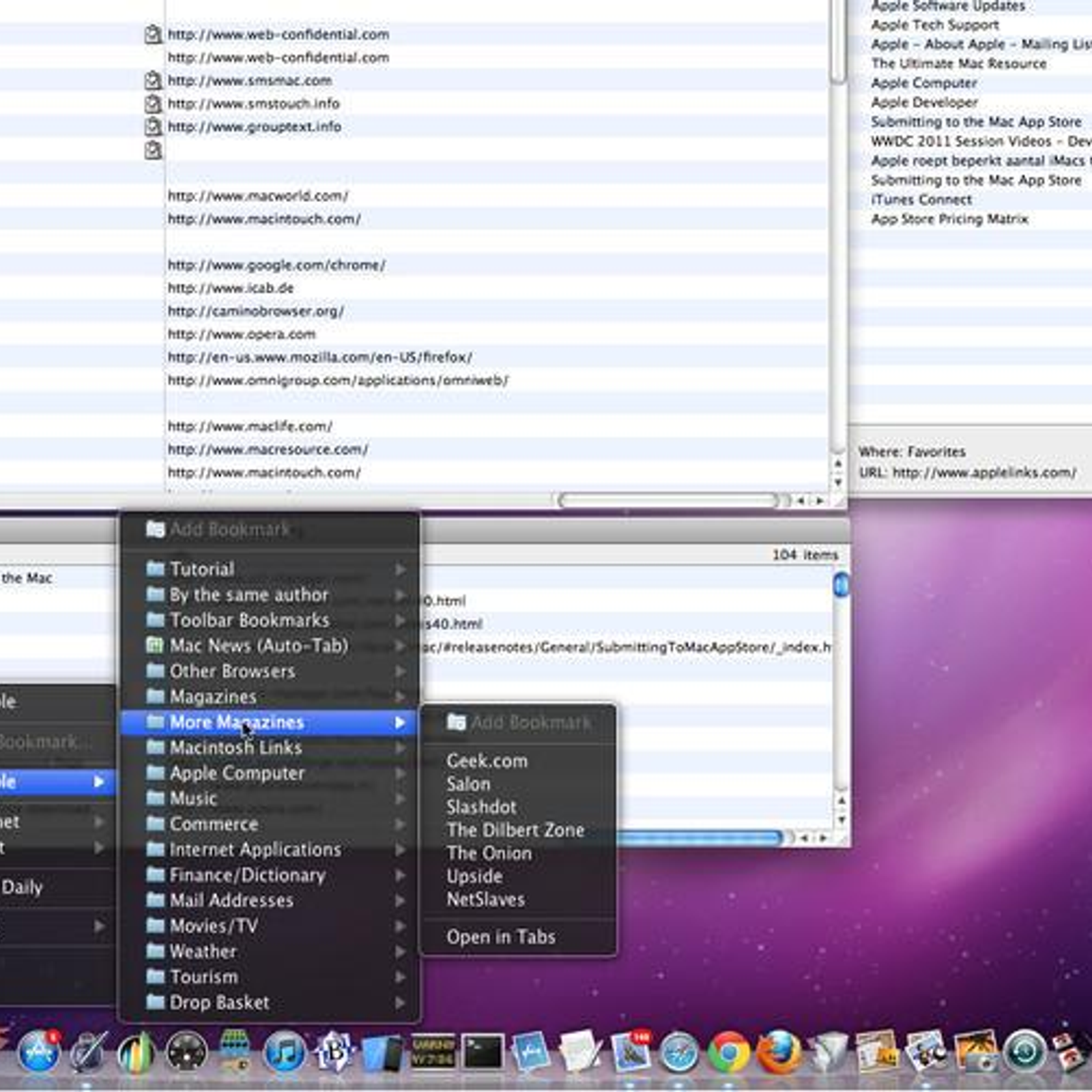This screenshot has height=1092, width=1092.
Task: Choose Open in Tabs in submenu
Action: pos(519,937)
